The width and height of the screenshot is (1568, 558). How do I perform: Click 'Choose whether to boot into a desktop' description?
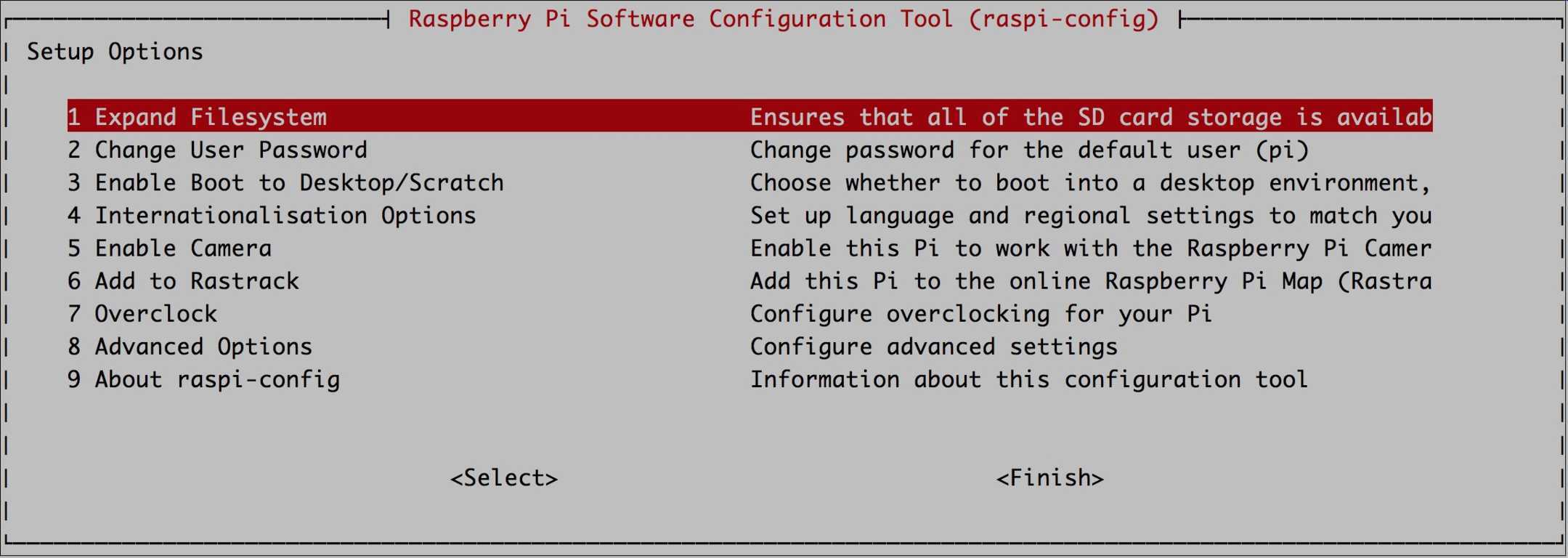point(1002,182)
